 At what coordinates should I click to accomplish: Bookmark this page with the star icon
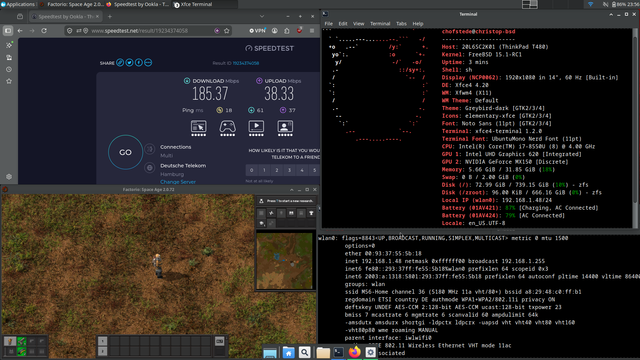pos(227,31)
